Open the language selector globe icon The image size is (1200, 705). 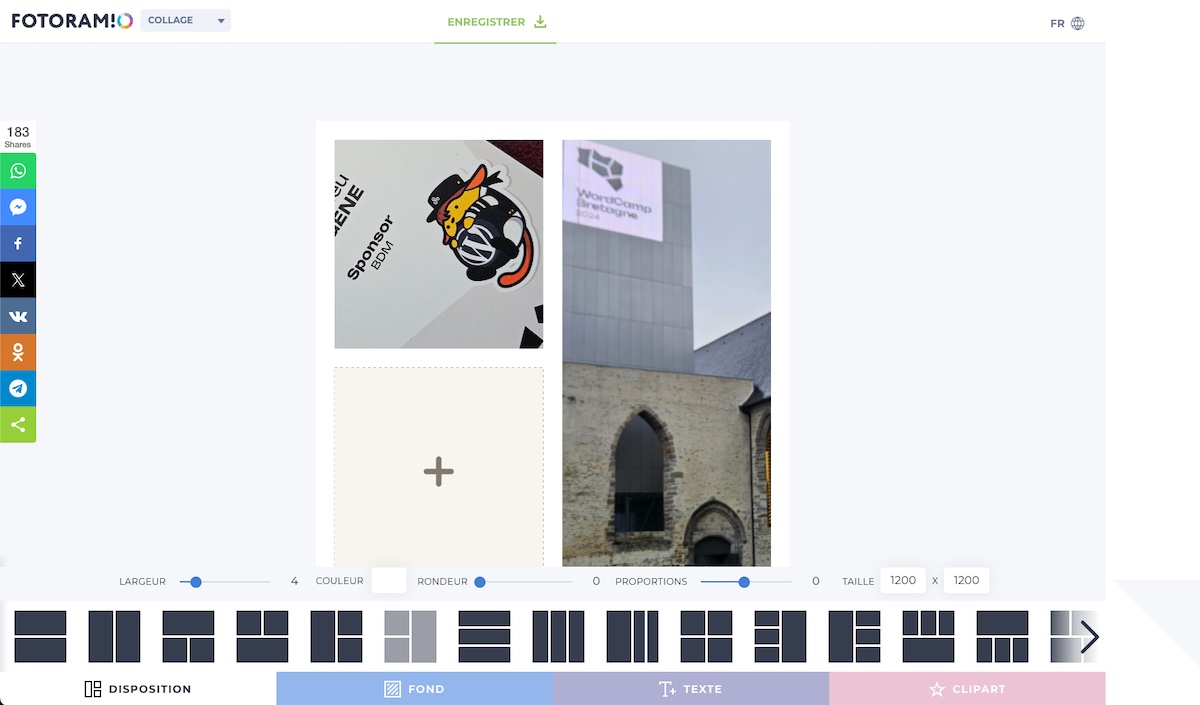[x=1077, y=23]
